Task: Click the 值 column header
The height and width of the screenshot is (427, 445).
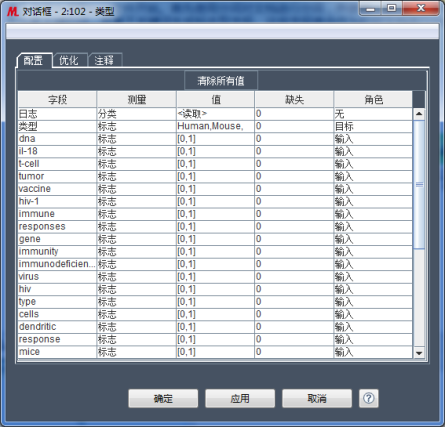Action: [x=216, y=99]
